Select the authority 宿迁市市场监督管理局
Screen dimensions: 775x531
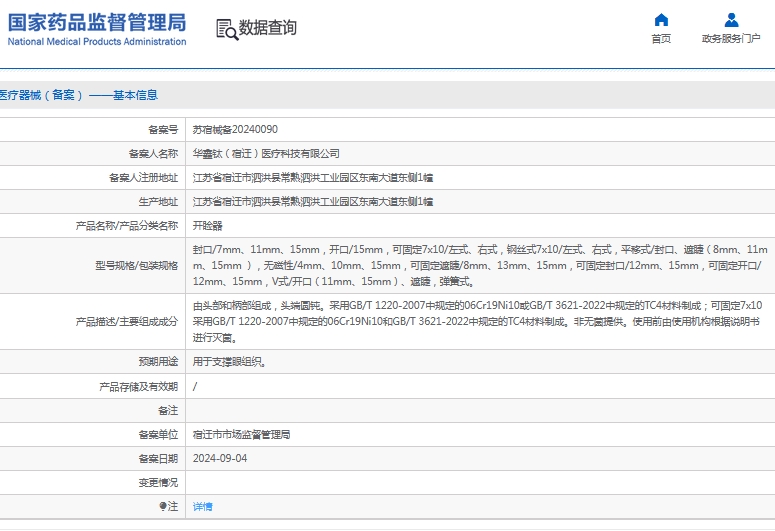[241, 435]
